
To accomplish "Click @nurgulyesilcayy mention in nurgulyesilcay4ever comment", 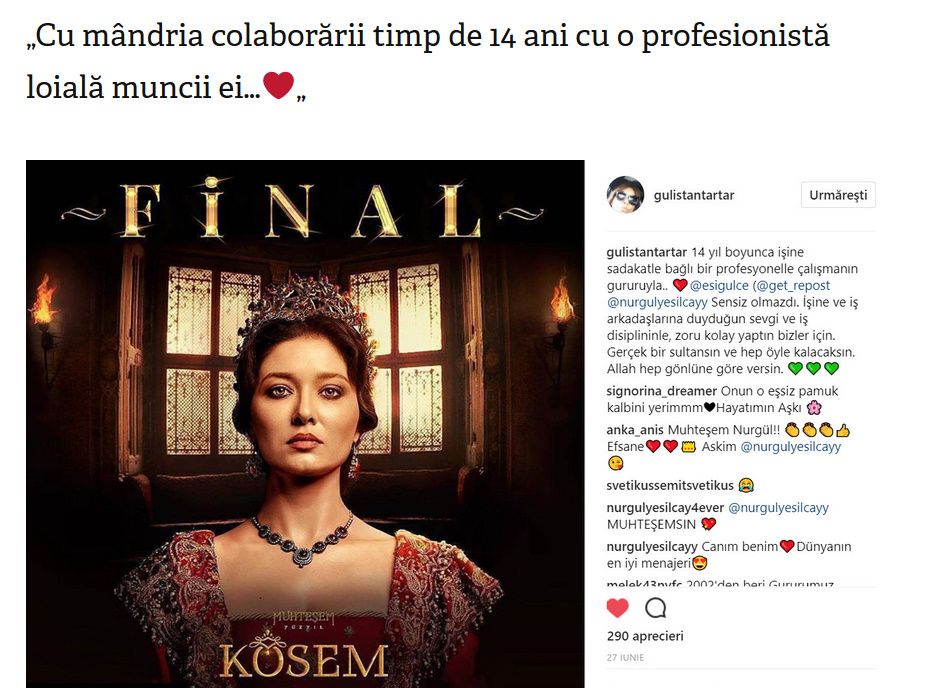I will (x=778, y=508).
